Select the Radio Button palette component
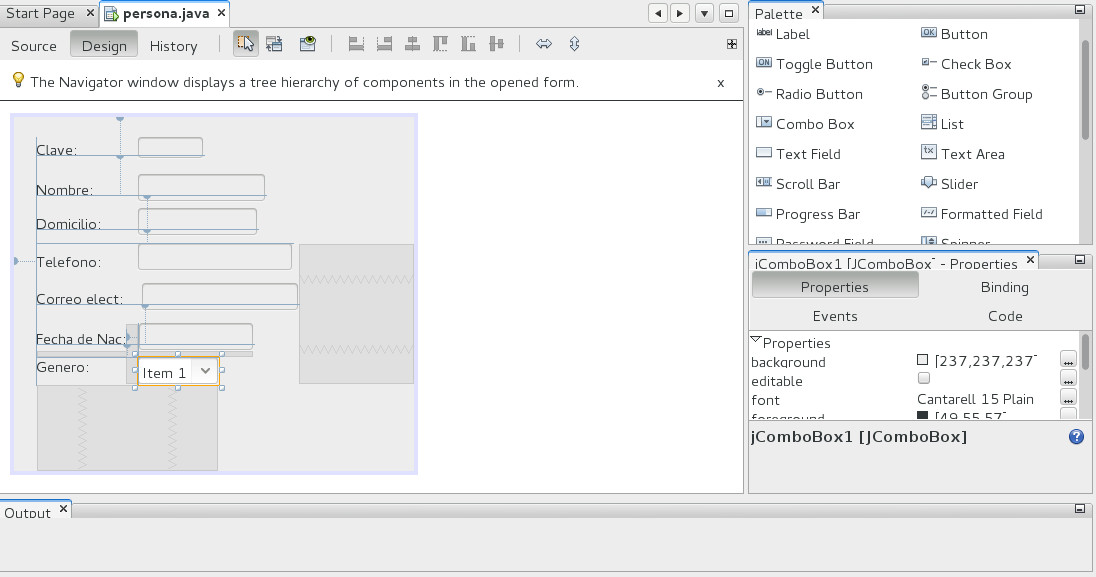1096x577 pixels. pos(818,94)
